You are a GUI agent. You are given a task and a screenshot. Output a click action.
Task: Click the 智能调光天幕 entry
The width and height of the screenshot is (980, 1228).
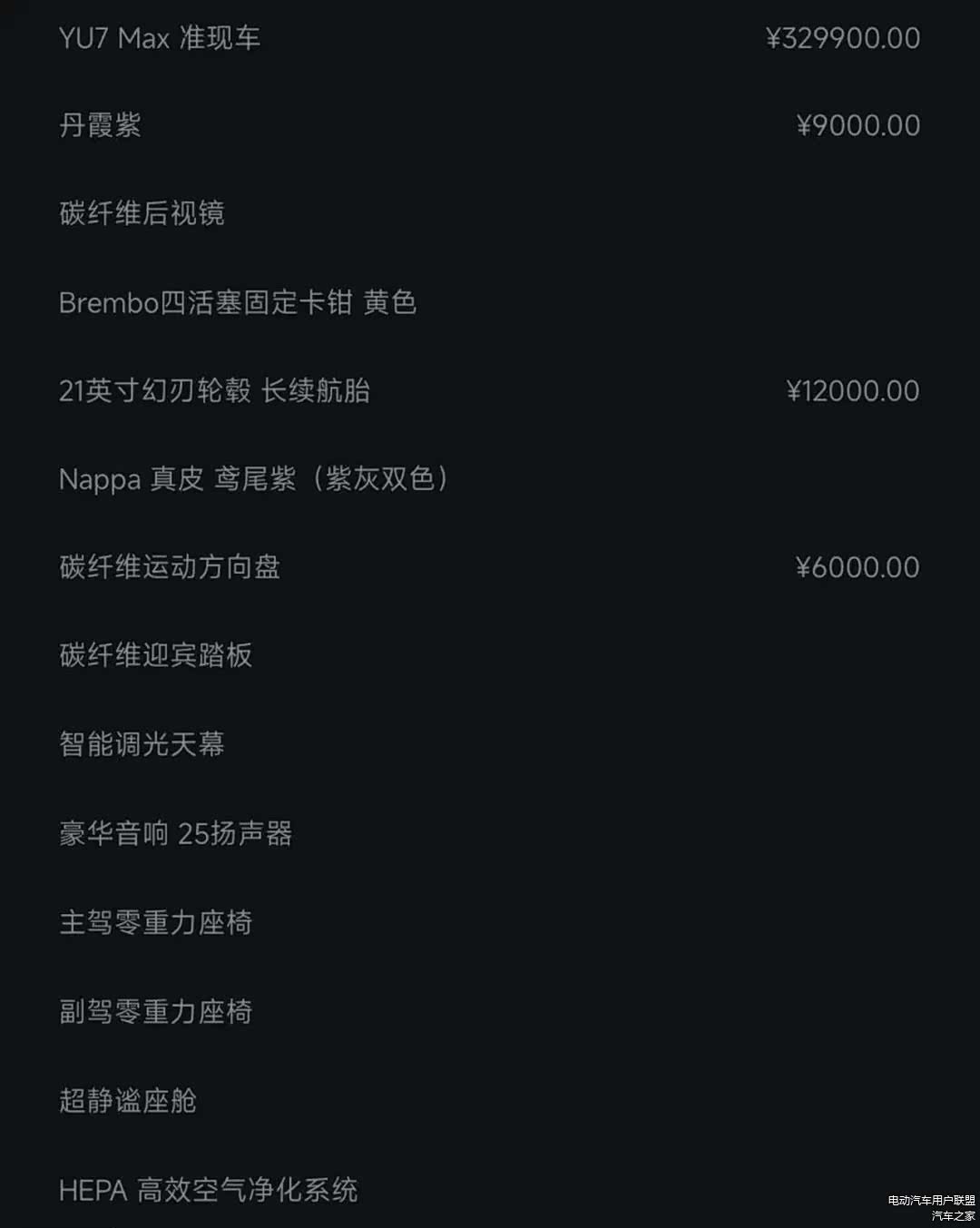(x=142, y=744)
